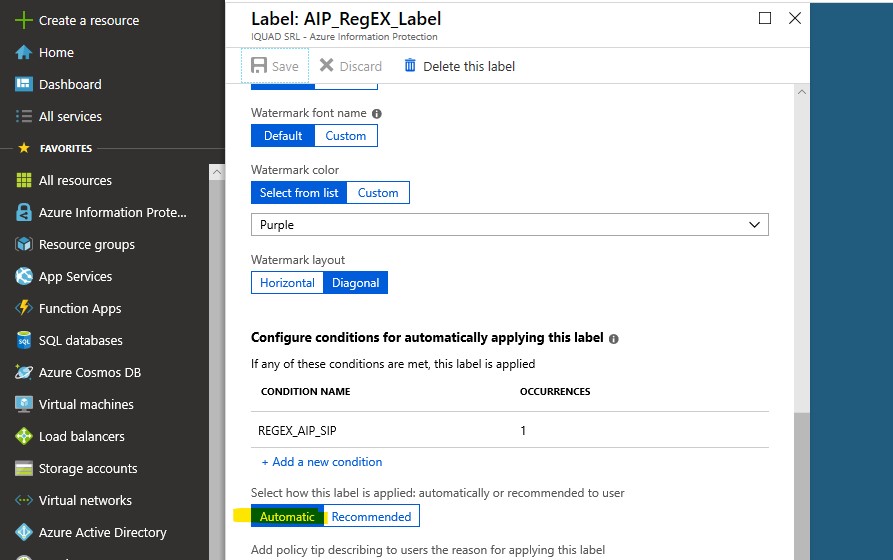Open All resources in favorites
The image size is (893, 560).
click(x=75, y=181)
